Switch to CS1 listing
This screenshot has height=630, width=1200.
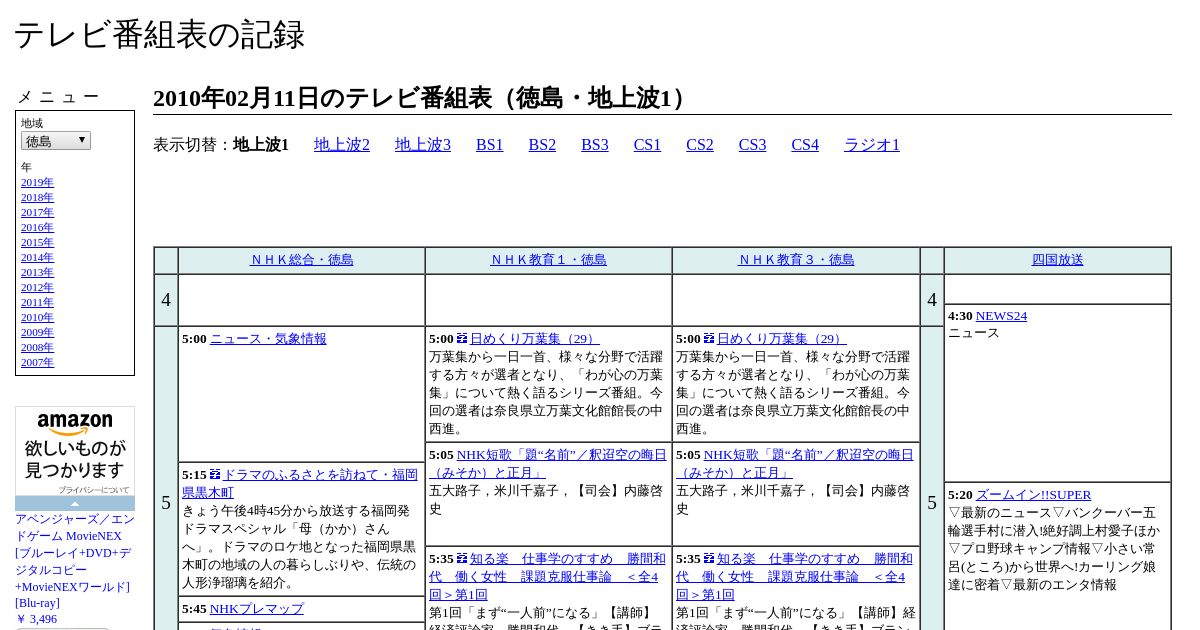click(647, 145)
